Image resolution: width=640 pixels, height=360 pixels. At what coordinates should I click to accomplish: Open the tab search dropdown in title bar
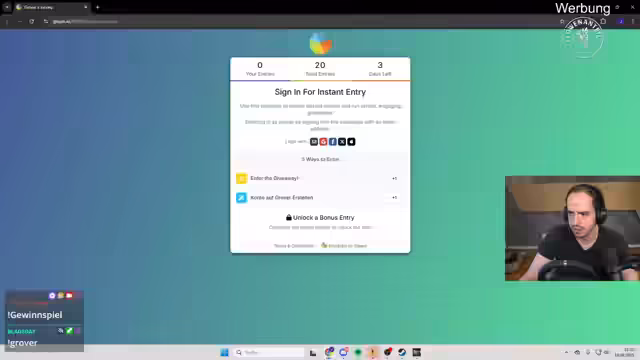7,7
